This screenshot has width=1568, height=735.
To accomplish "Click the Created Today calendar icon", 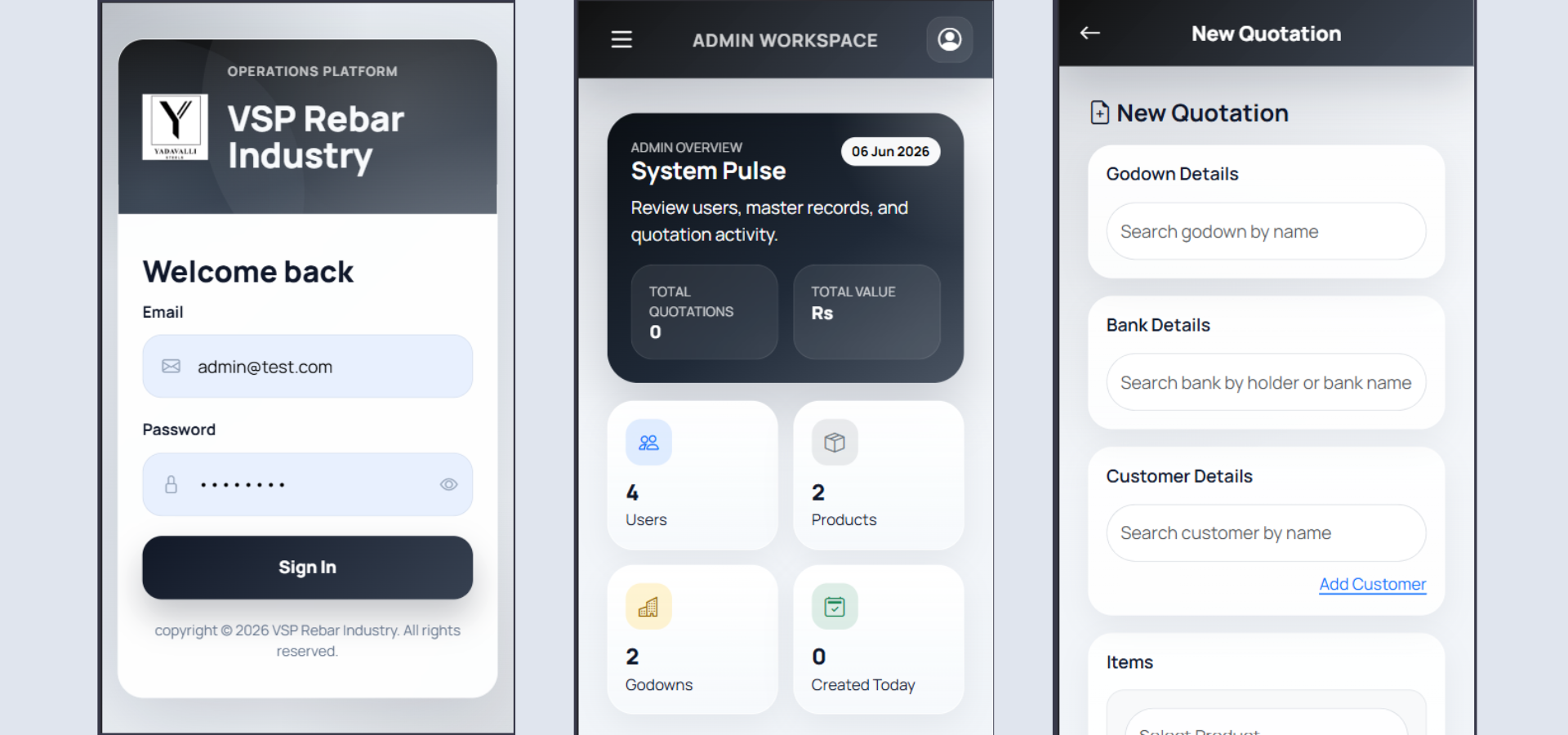I will point(835,607).
